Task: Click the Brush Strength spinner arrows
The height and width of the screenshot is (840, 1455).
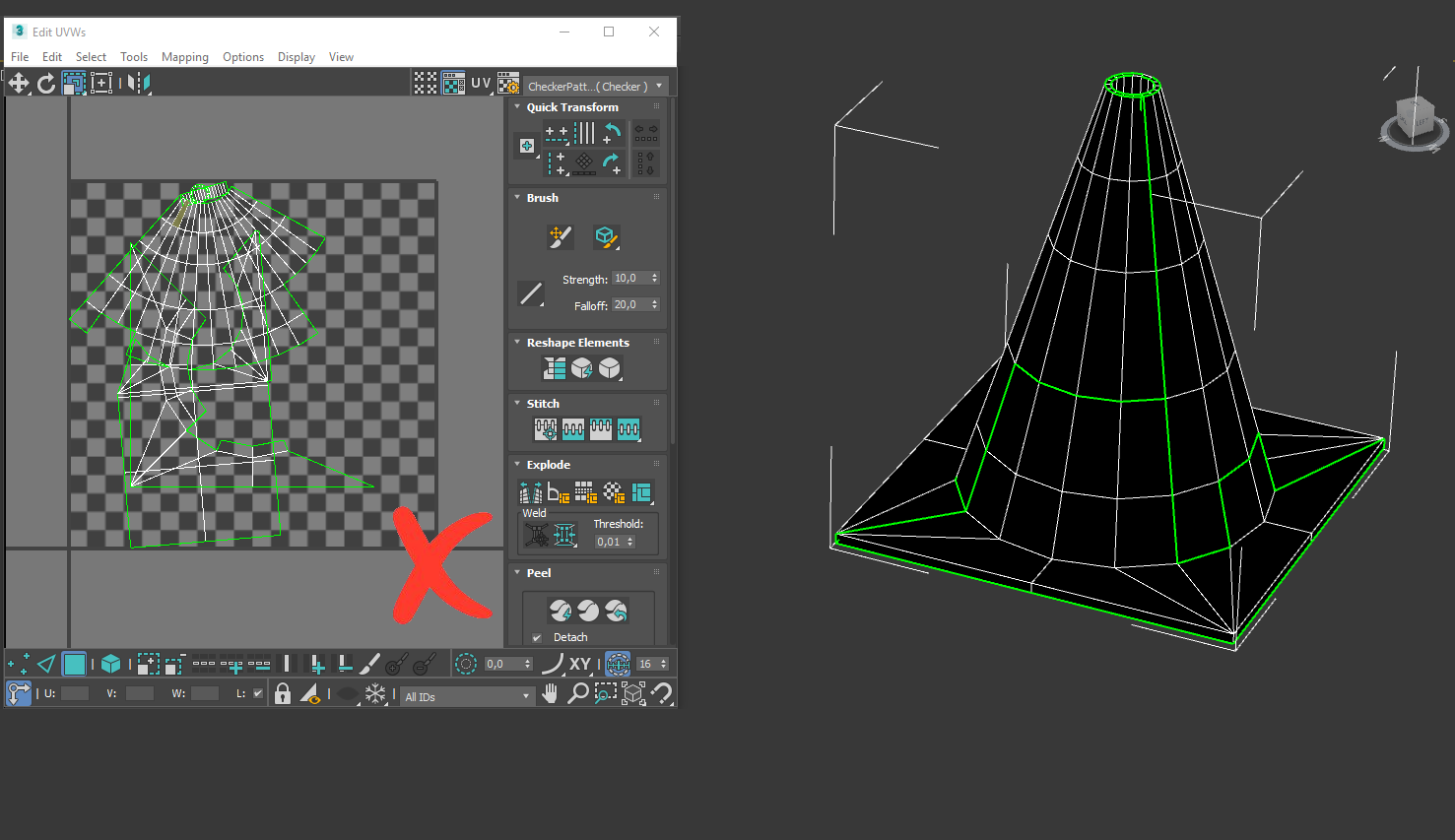Action: click(654, 279)
